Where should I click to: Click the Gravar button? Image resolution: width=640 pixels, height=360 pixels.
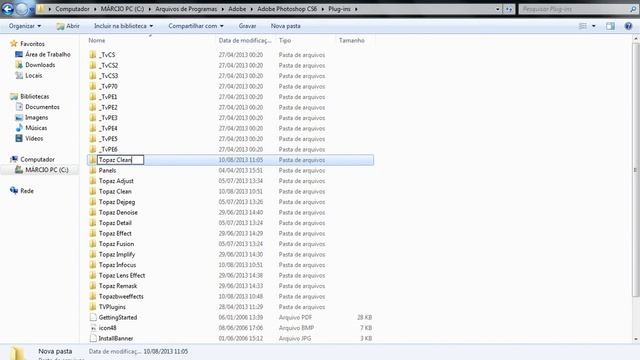pyautogui.click(x=247, y=26)
